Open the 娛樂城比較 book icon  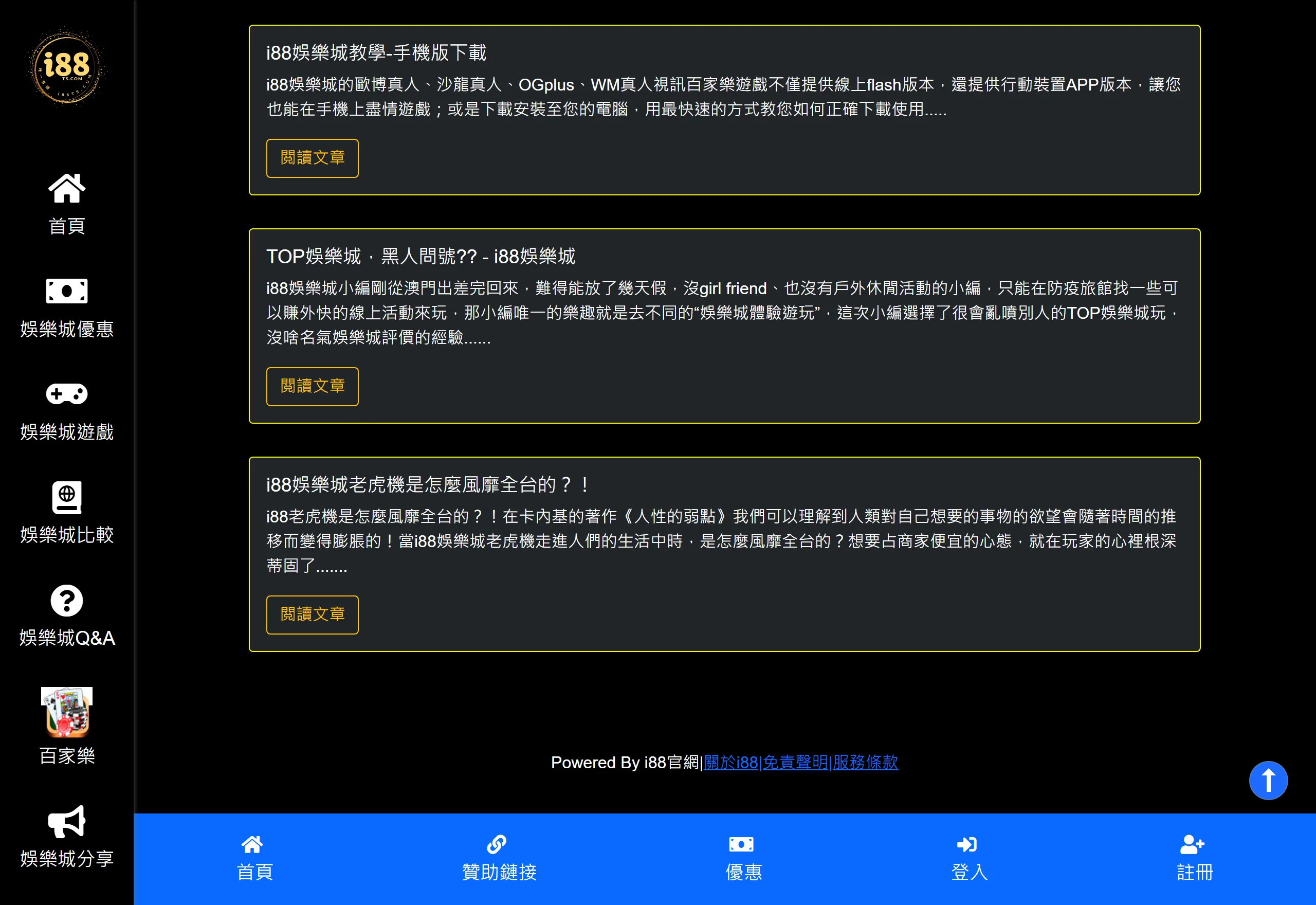(67, 497)
